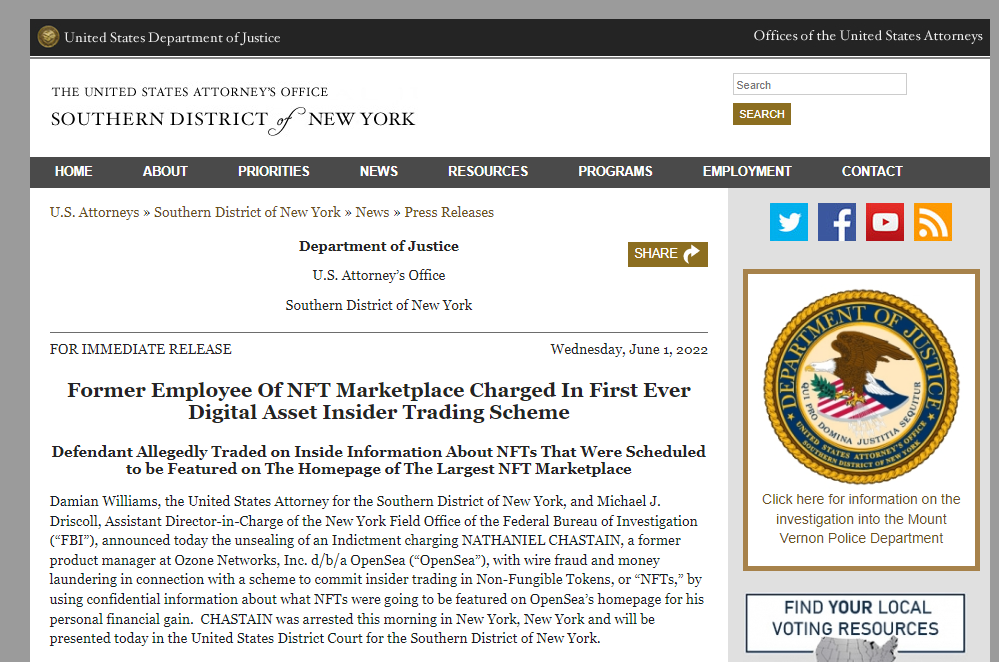Viewport: 999px width, 662px height.
Task: Open the RSS feed icon
Action: click(933, 222)
